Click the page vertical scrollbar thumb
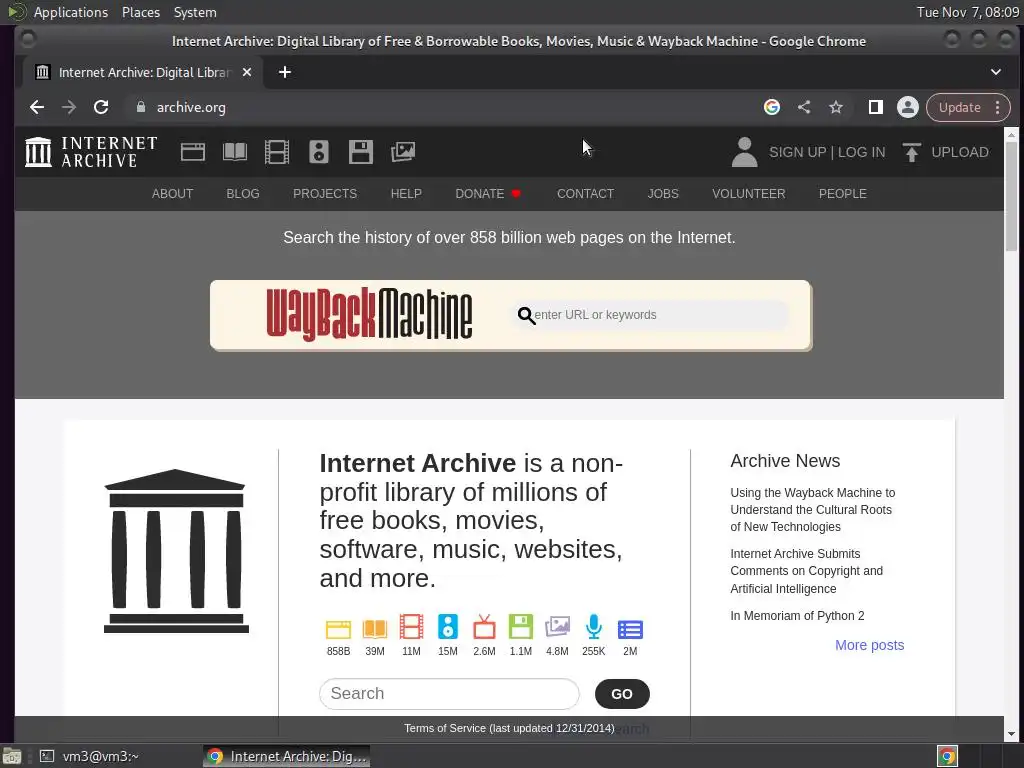 [x=1011, y=195]
